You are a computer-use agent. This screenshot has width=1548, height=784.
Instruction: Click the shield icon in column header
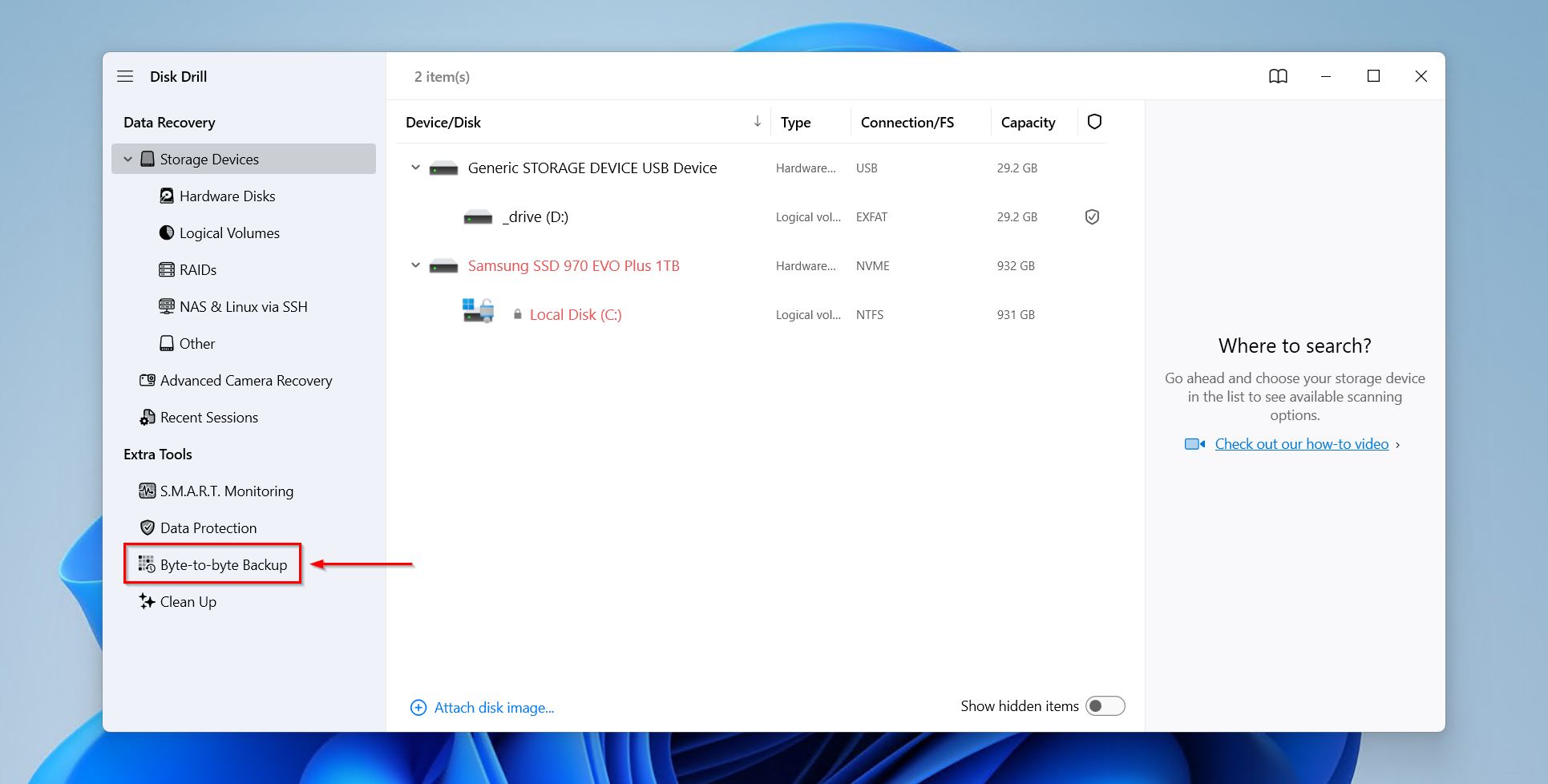point(1094,122)
